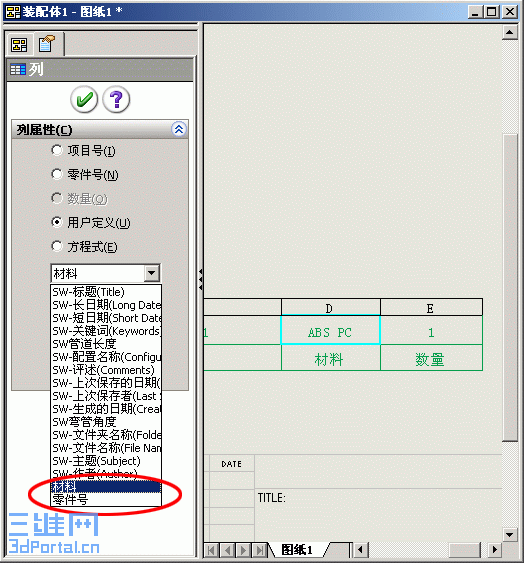
Task: Click the column table icon beside 列
Action: 18,69
